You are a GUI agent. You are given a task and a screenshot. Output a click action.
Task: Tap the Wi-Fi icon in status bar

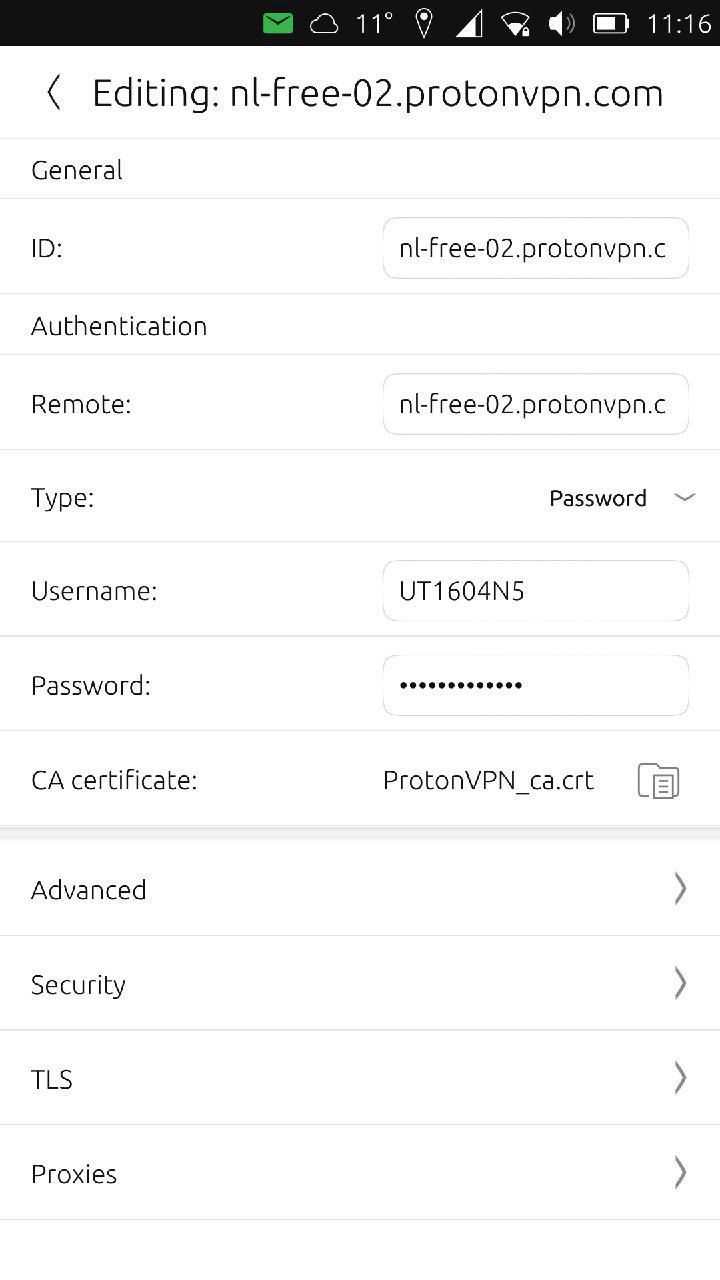(515, 23)
